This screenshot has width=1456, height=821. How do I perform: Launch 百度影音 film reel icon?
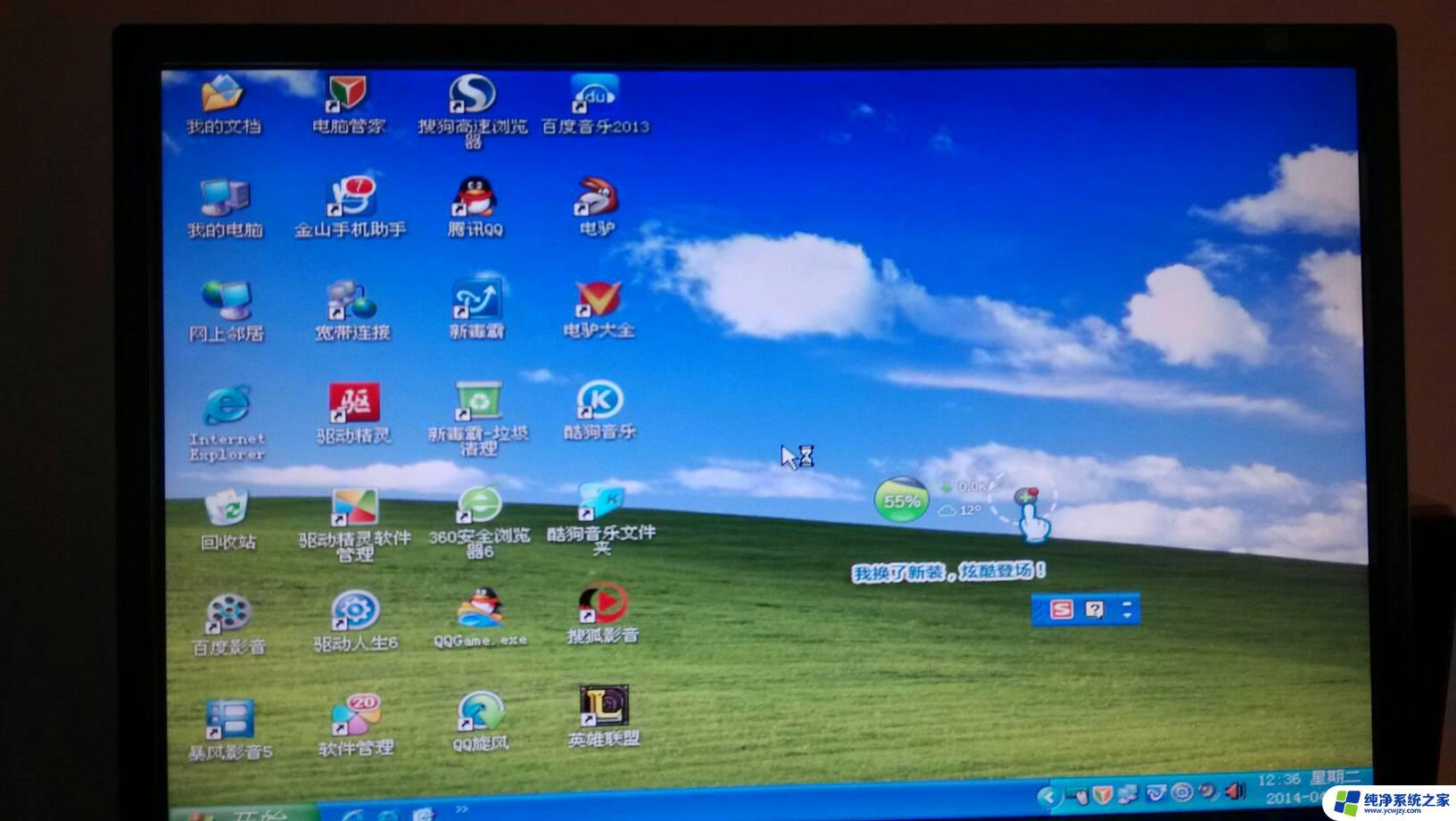pos(229,625)
